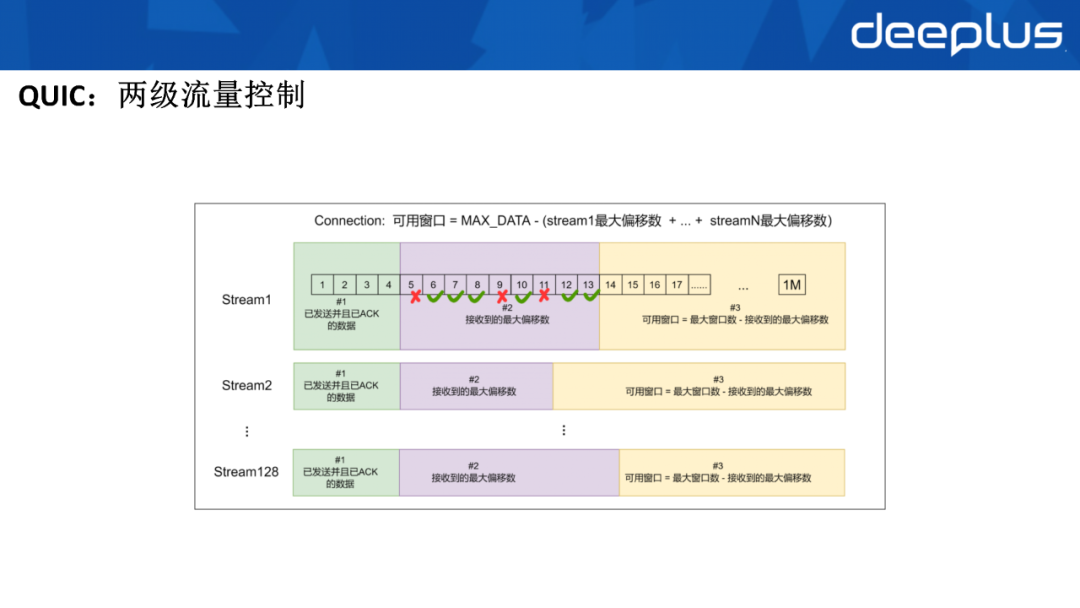Select the slide title "QUIC：两级流量控制"

coord(162,95)
